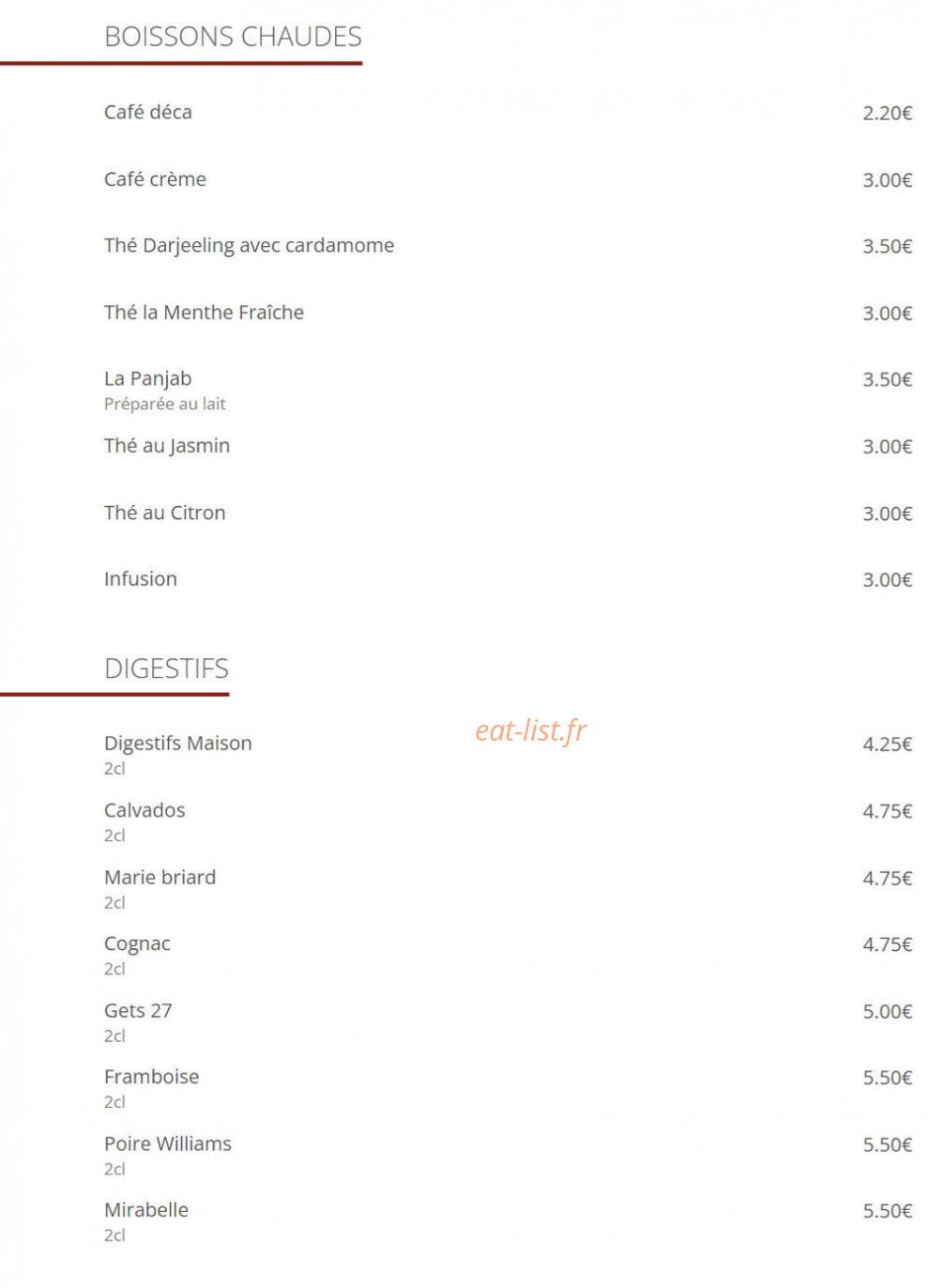
Task: Click the DIGESTIFS section heading
Action: 166,668
